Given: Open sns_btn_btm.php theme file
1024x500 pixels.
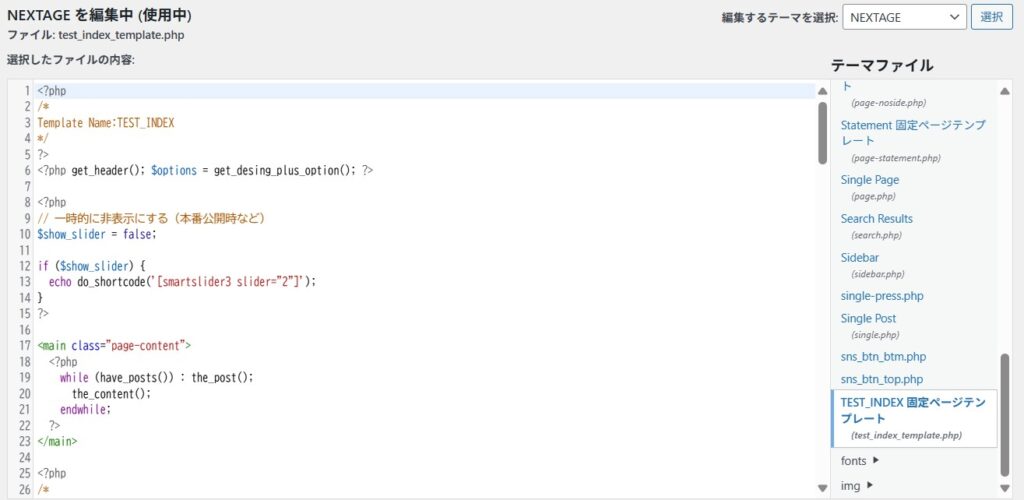Looking at the screenshot, I should point(884,357).
